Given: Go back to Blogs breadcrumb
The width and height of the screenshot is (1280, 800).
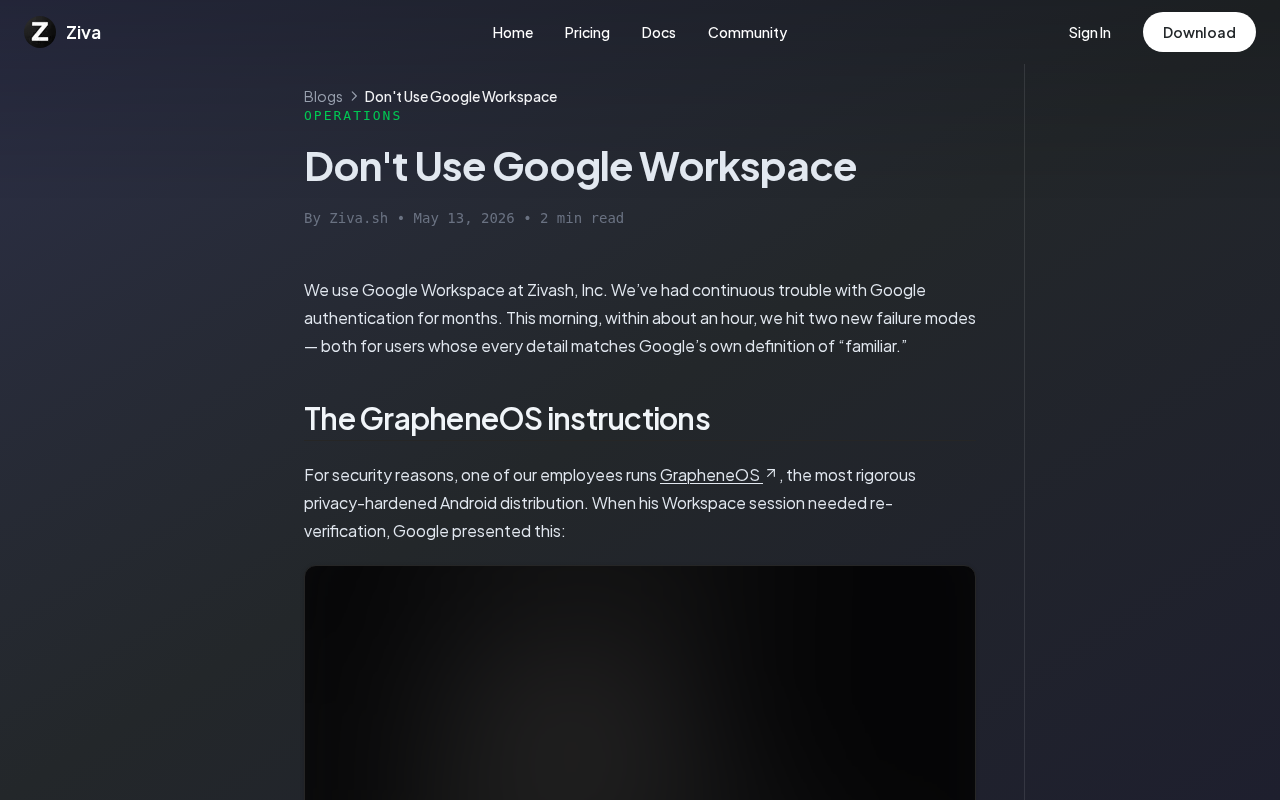Looking at the screenshot, I should click(323, 96).
